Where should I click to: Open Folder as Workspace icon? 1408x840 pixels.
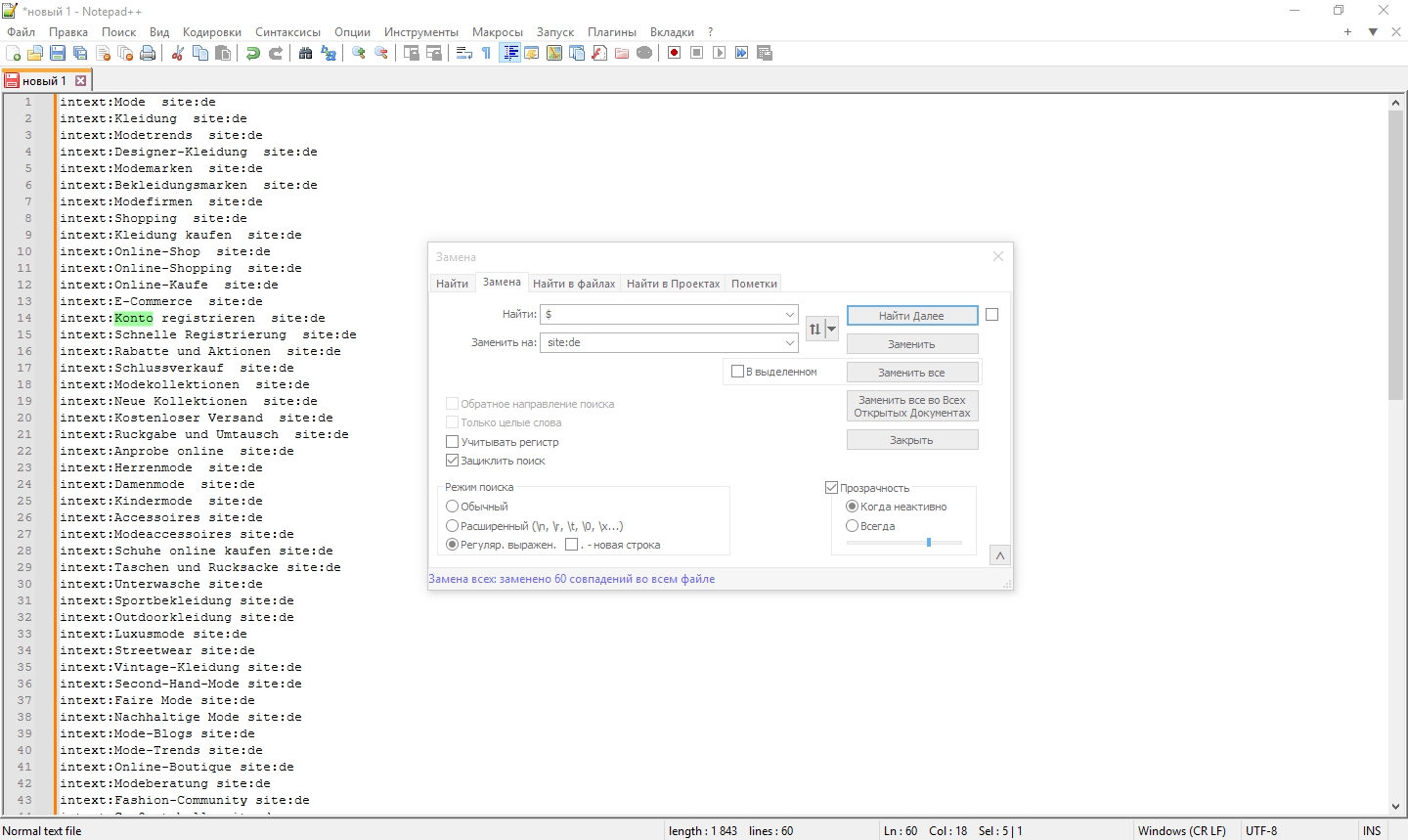(622, 53)
